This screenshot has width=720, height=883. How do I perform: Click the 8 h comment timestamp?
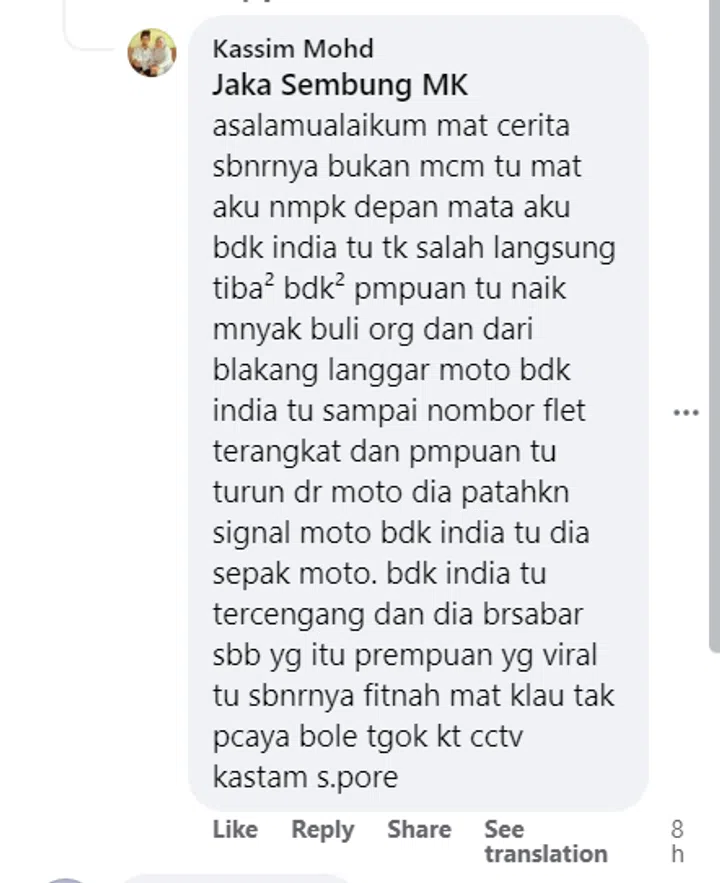point(677,841)
